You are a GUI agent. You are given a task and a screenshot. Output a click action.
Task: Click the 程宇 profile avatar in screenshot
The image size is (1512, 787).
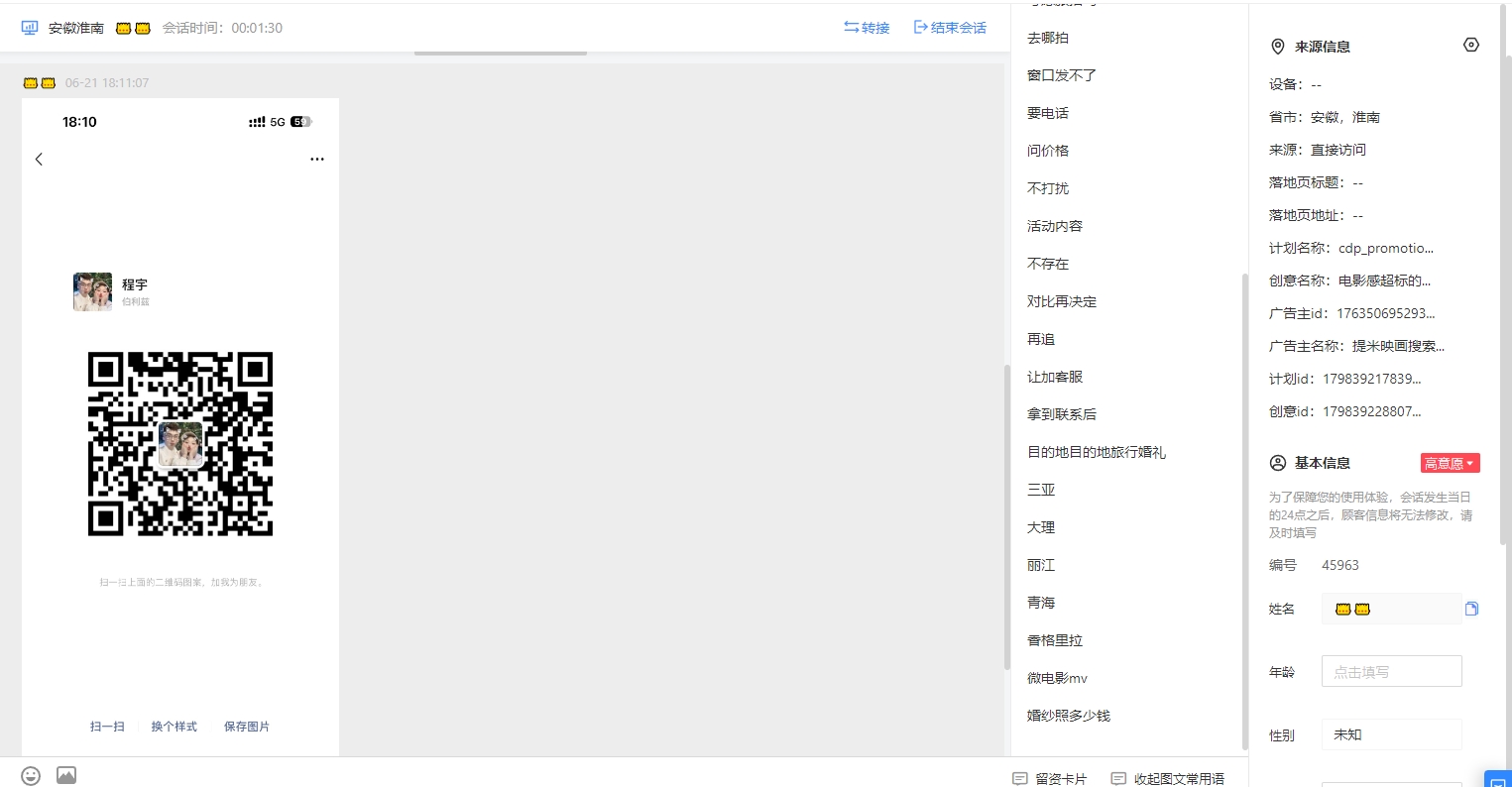click(x=92, y=291)
